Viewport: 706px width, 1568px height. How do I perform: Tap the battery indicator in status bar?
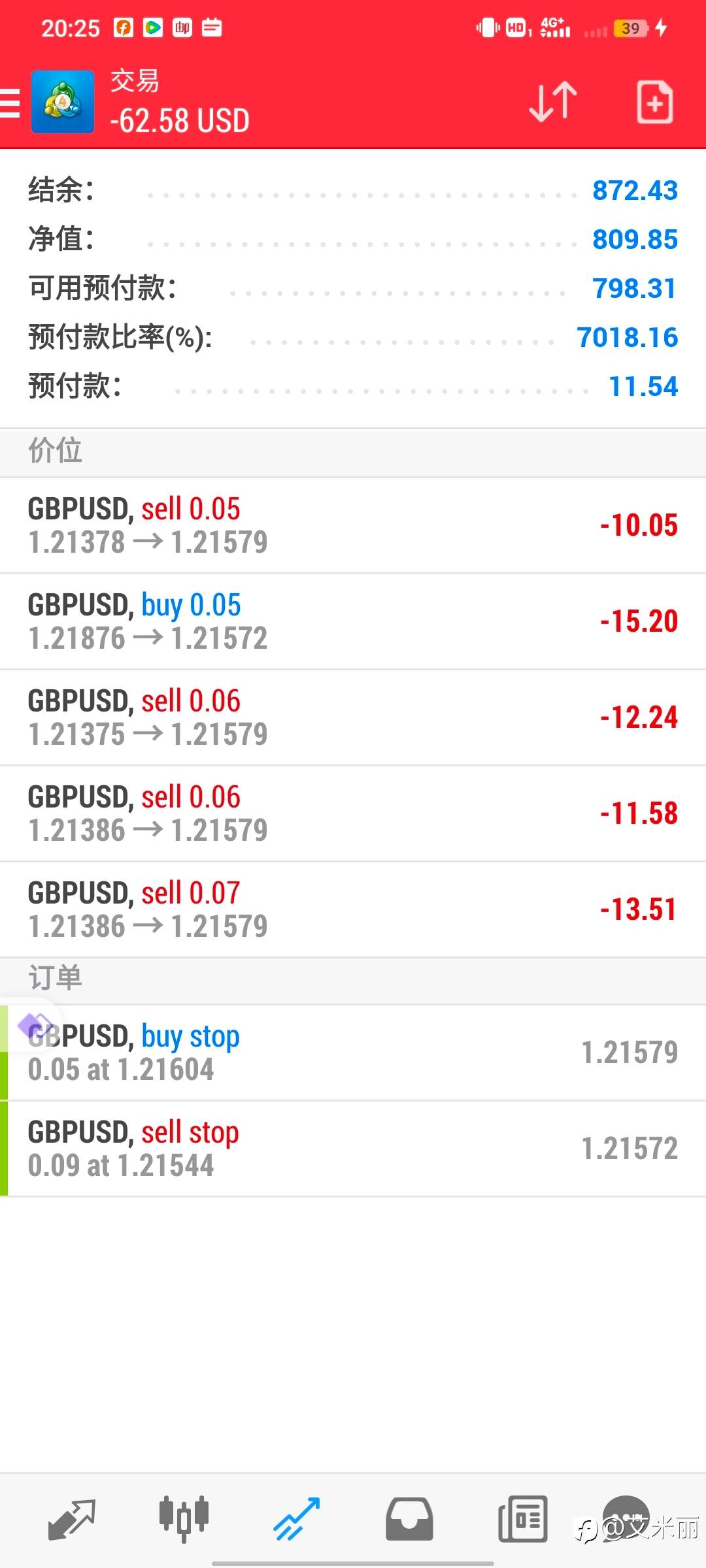coord(630,28)
